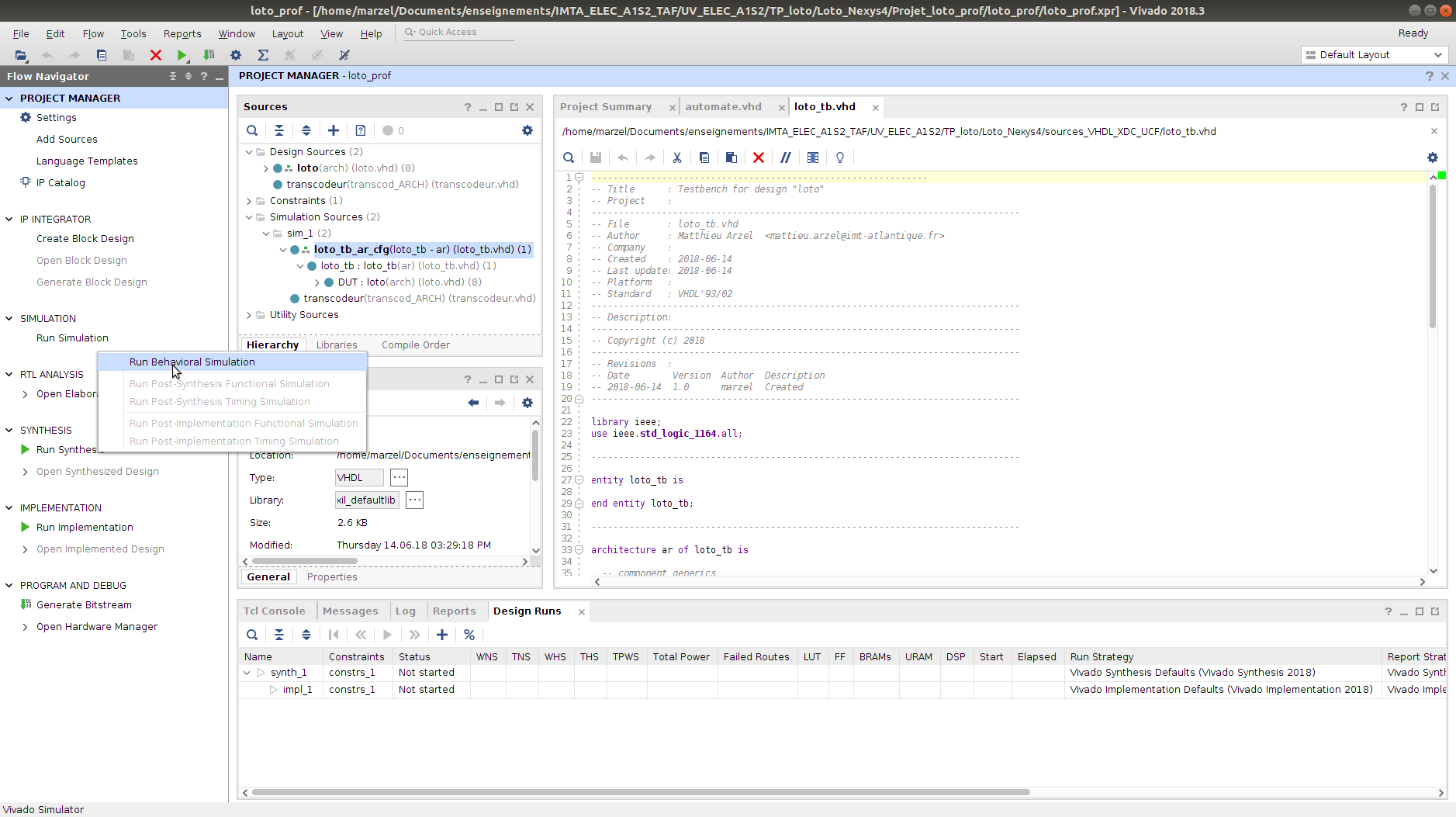Paste with clipboard icon in editor toolbar
This screenshot has width=1456, height=817.
731,158
